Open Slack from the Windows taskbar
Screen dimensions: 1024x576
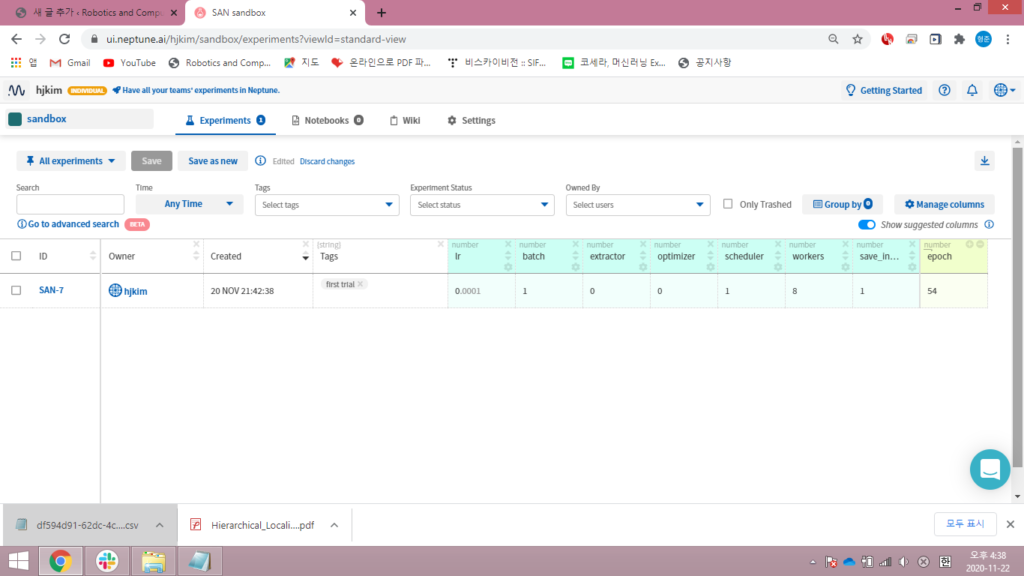pyautogui.click(x=106, y=561)
